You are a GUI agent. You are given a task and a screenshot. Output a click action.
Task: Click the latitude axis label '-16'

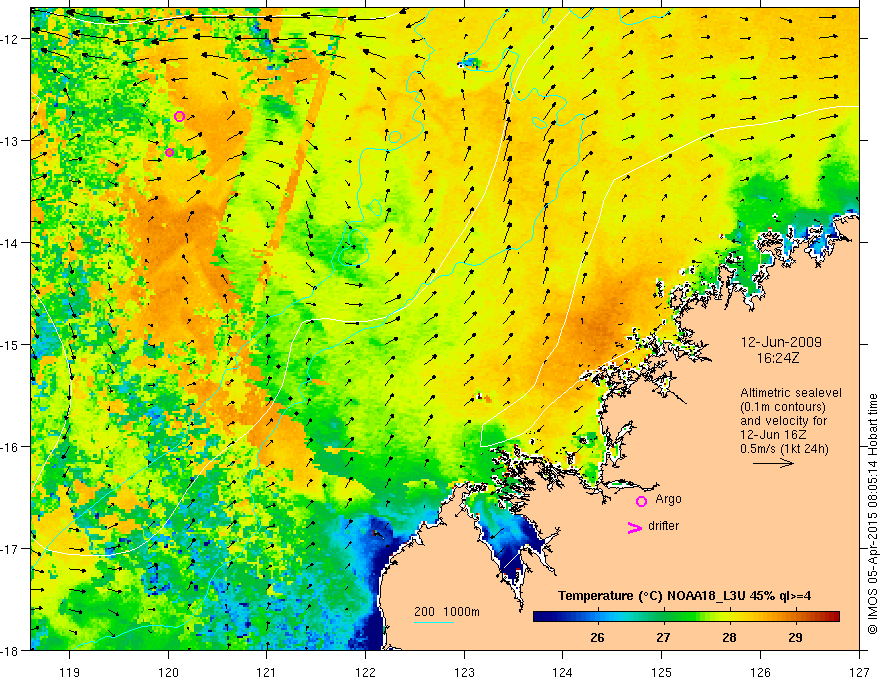click(x=11, y=447)
